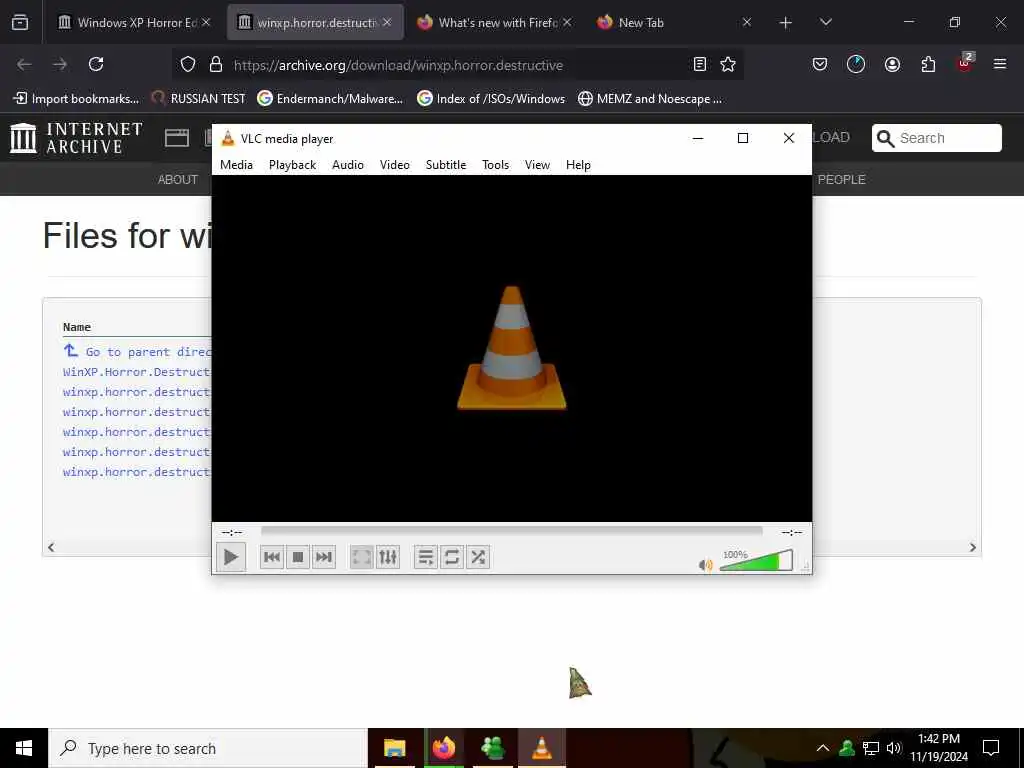1024x768 pixels.
Task: Open the ABOUT link in Archive nav
Action: pos(178,180)
